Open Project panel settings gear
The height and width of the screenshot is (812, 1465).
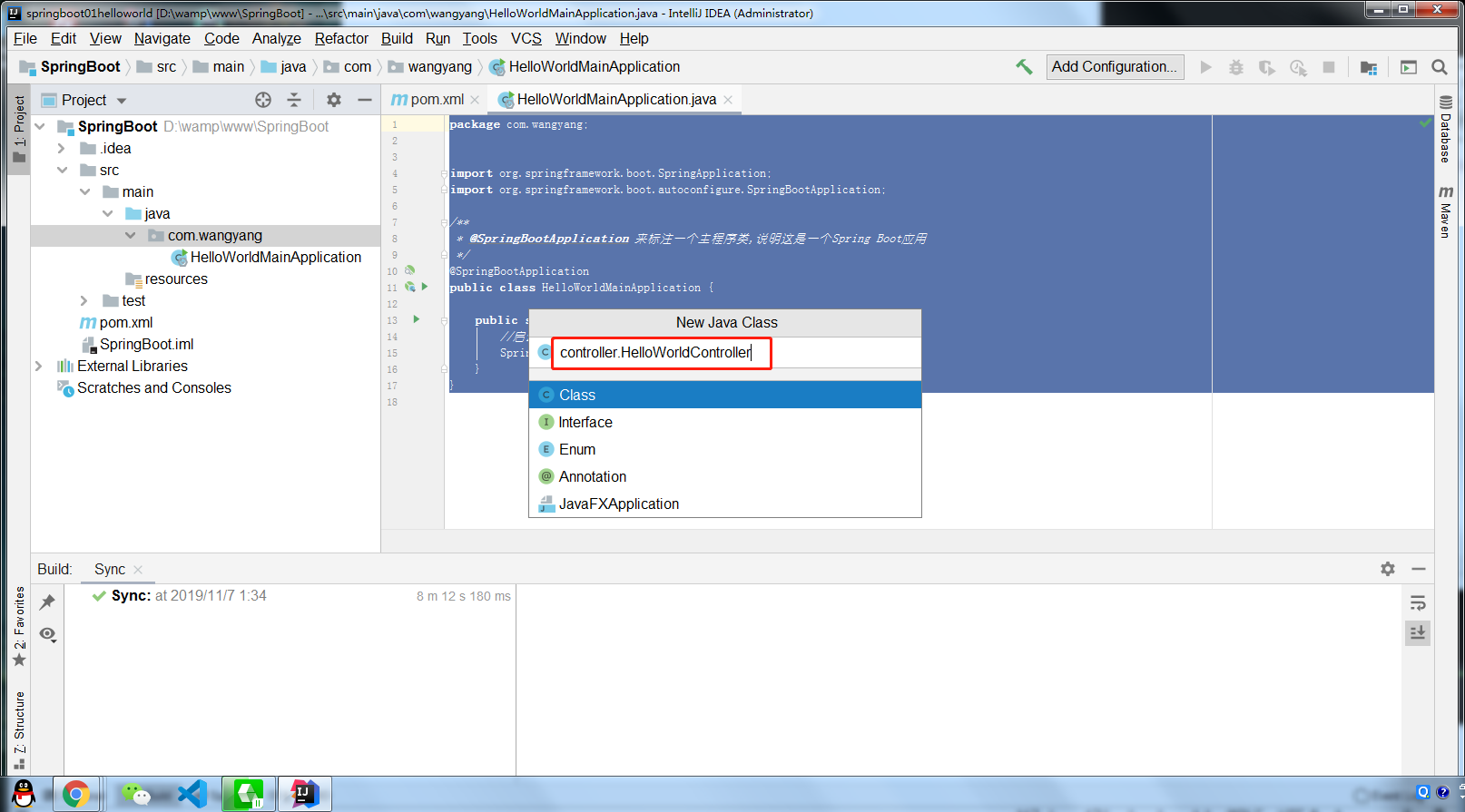[x=334, y=100]
